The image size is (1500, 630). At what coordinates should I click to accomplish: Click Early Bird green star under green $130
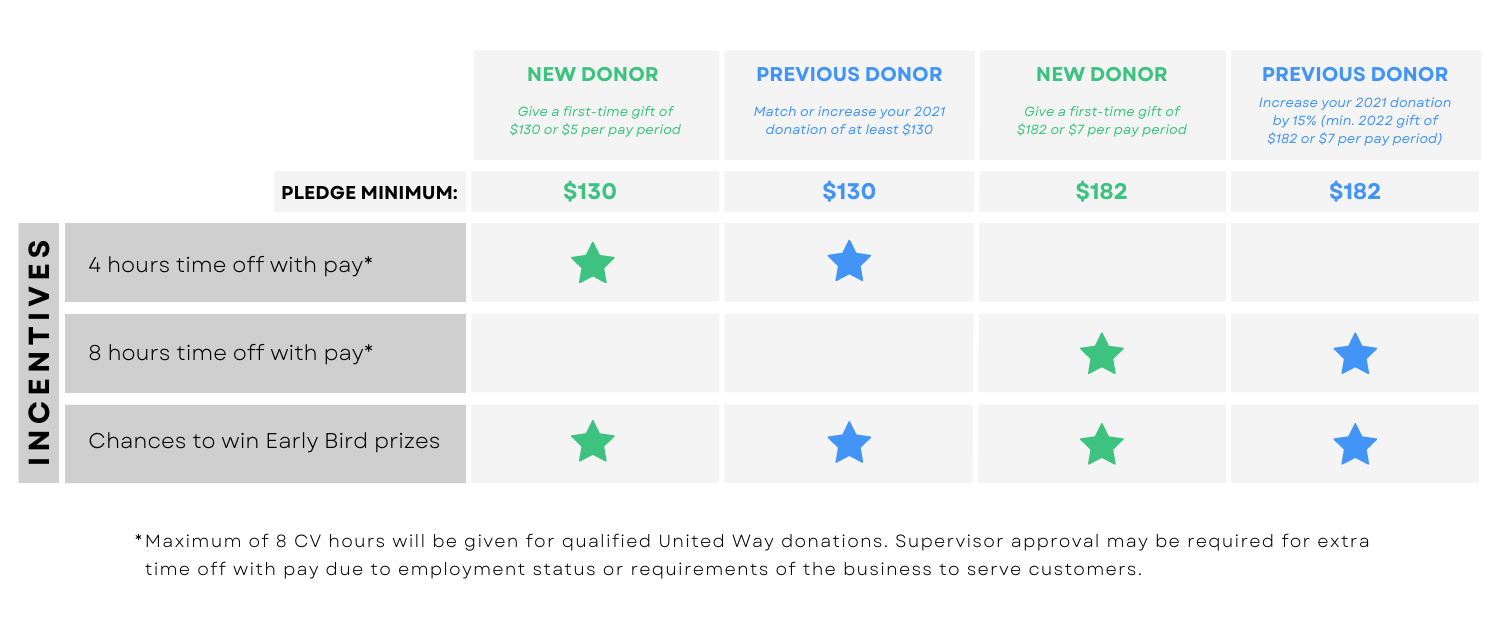pos(593,442)
